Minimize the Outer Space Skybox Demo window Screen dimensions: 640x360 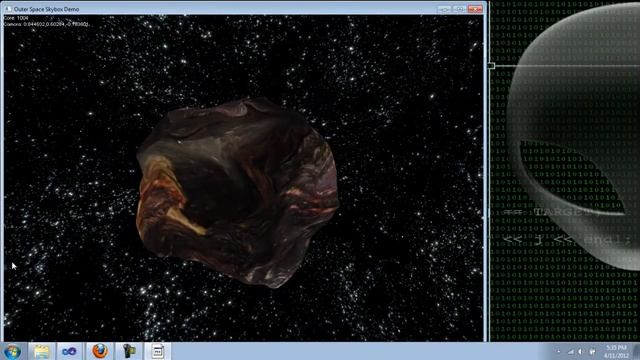[x=444, y=9]
